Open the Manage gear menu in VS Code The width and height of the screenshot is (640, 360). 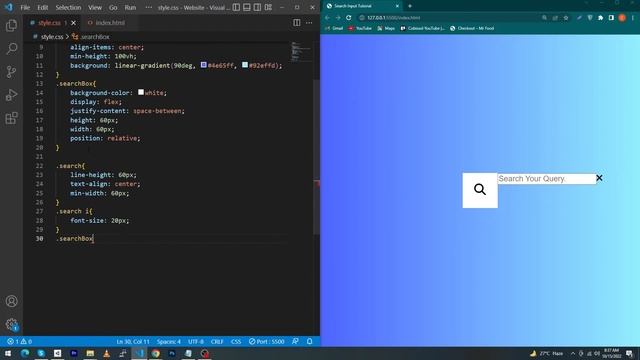(x=11, y=324)
